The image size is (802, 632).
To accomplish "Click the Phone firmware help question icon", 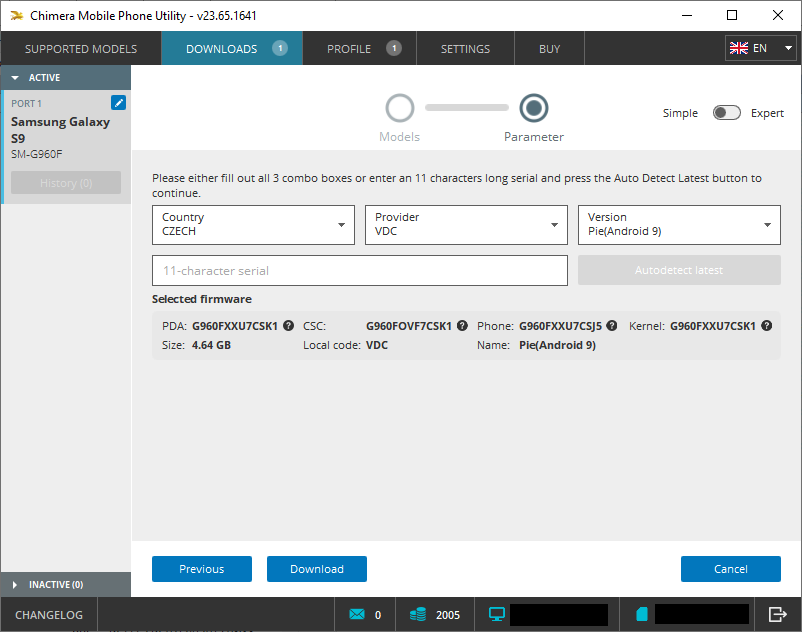I will tap(612, 326).
